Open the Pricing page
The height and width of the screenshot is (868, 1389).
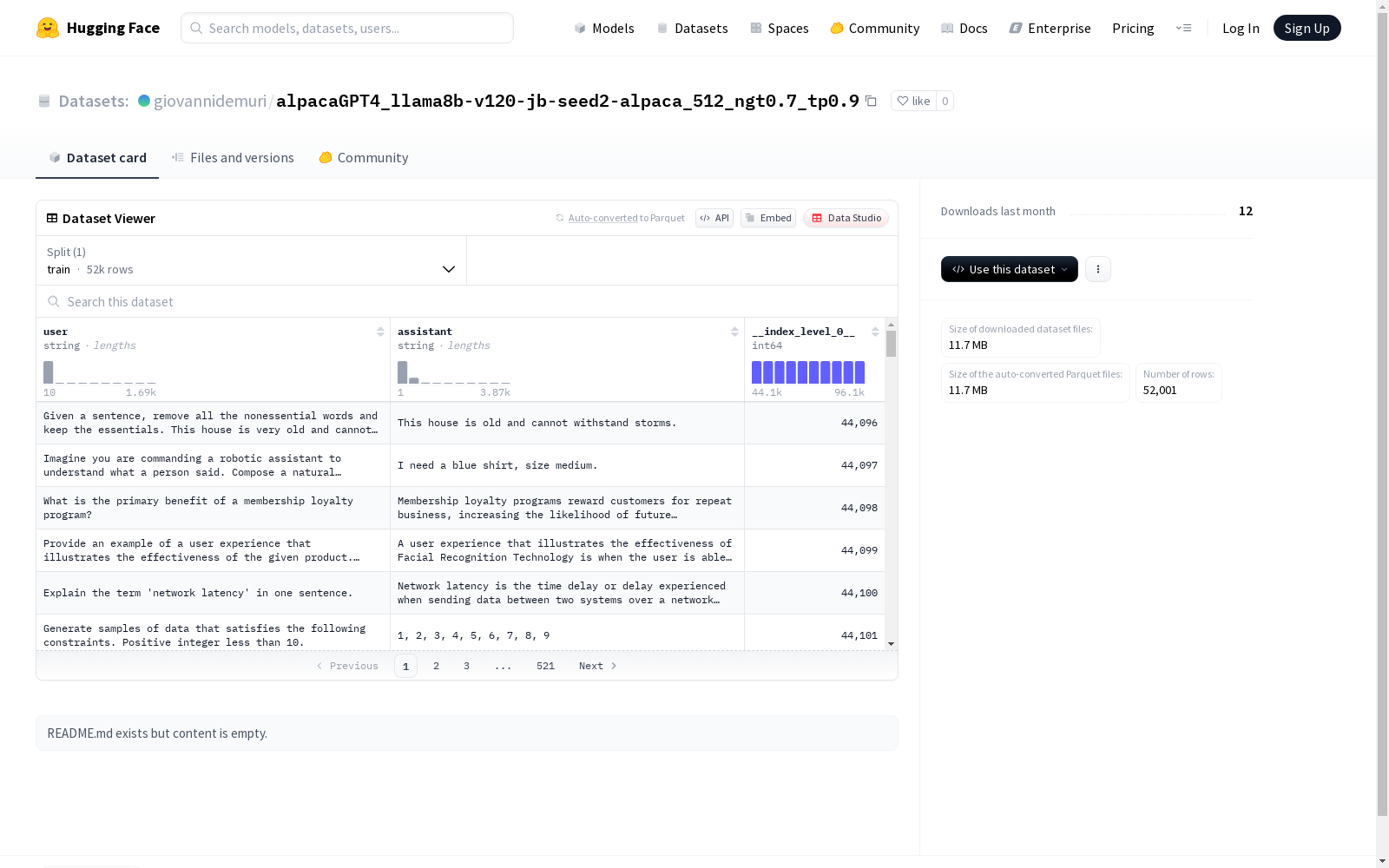[x=1133, y=28]
